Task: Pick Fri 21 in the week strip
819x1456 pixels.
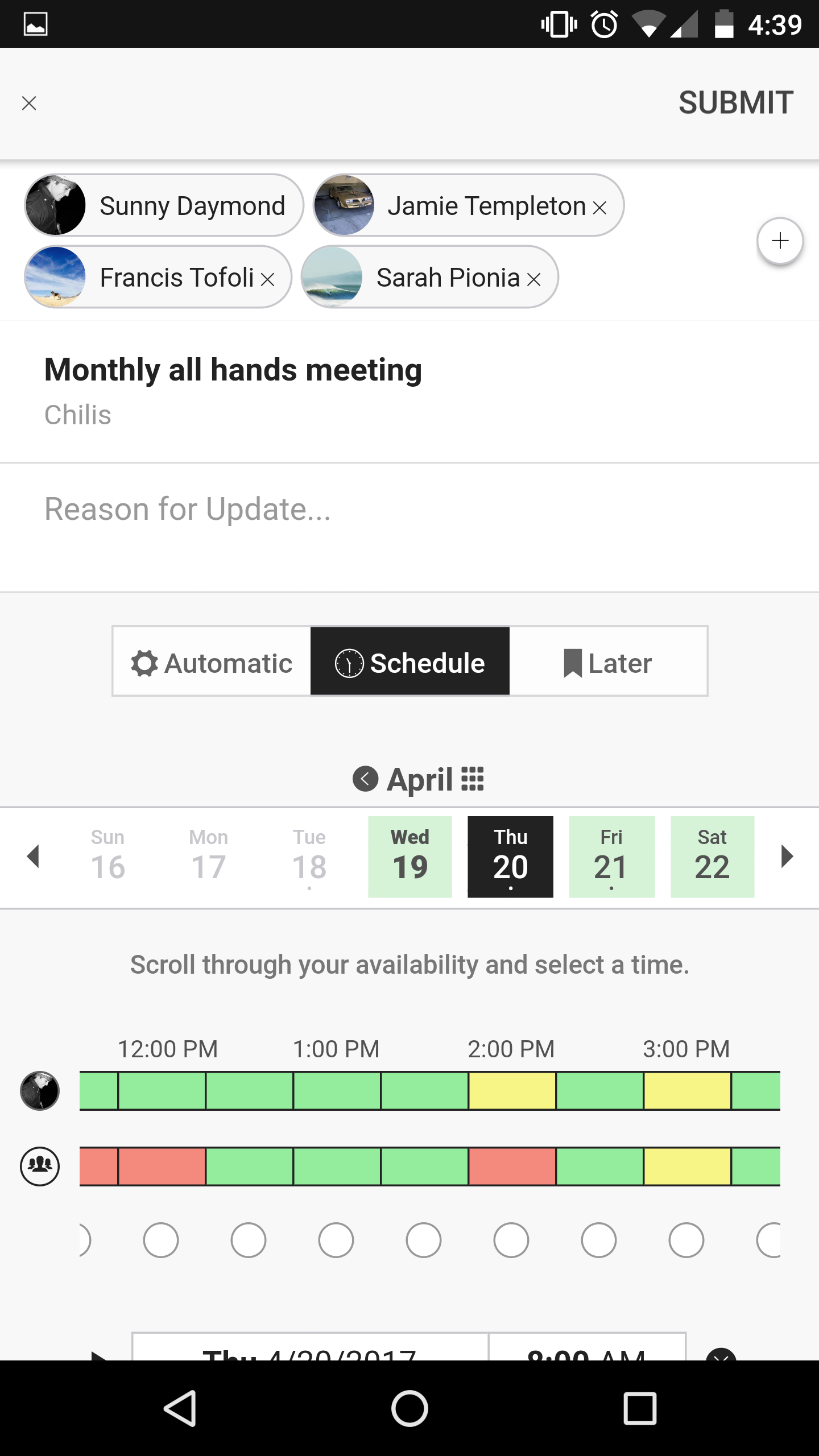Action: [x=611, y=857]
